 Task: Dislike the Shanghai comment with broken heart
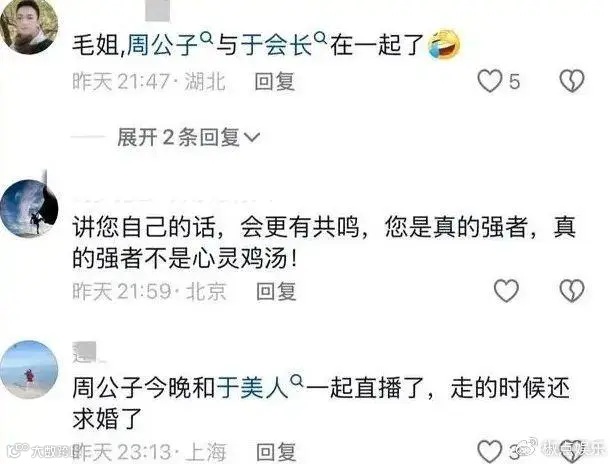572,451
